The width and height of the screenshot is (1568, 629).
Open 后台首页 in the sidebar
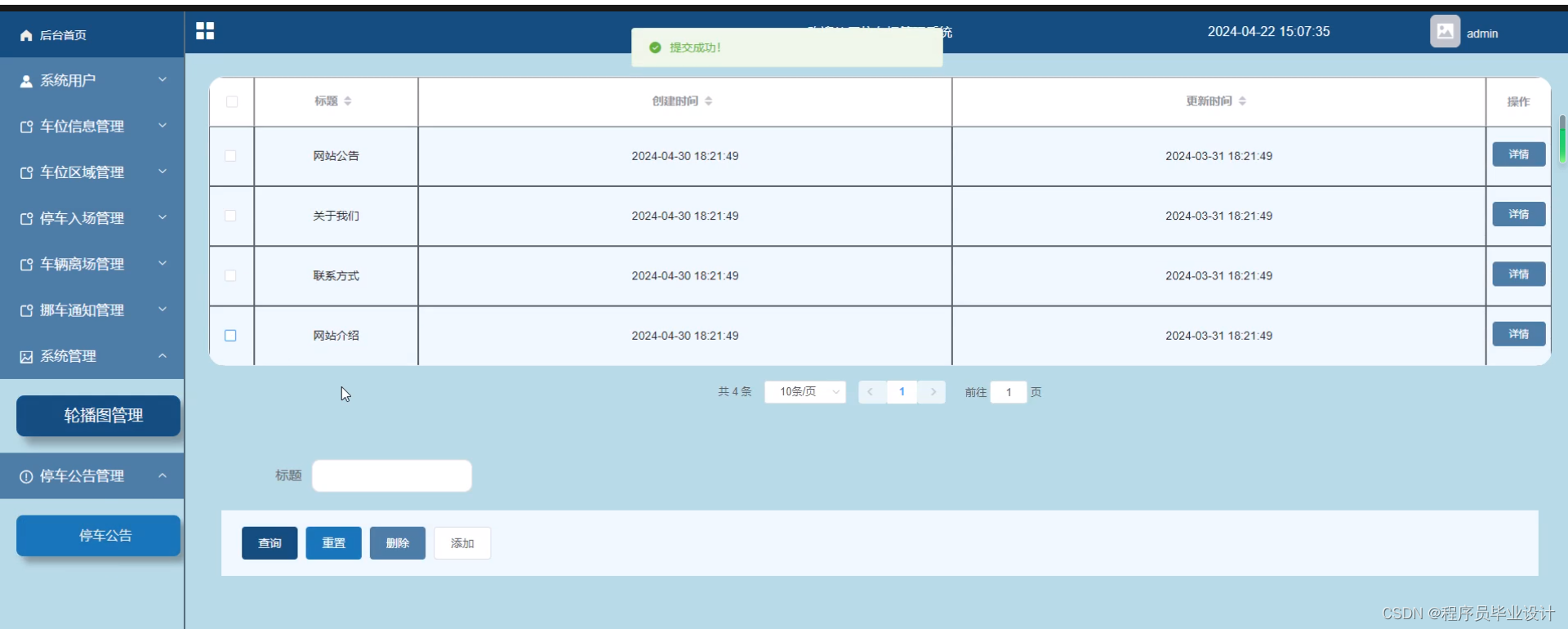coord(92,35)
